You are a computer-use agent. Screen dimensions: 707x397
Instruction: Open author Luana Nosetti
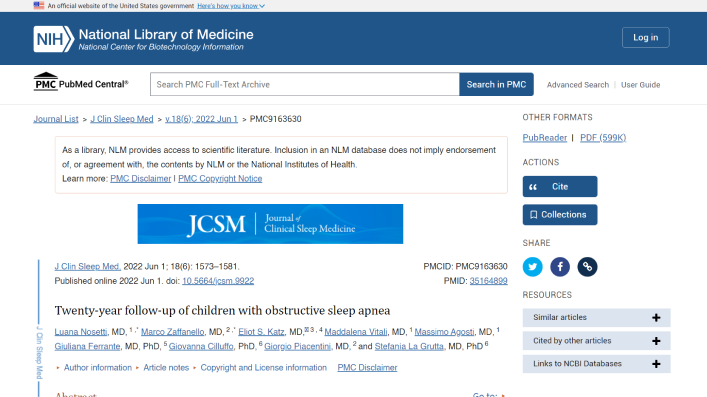point(81,332)
